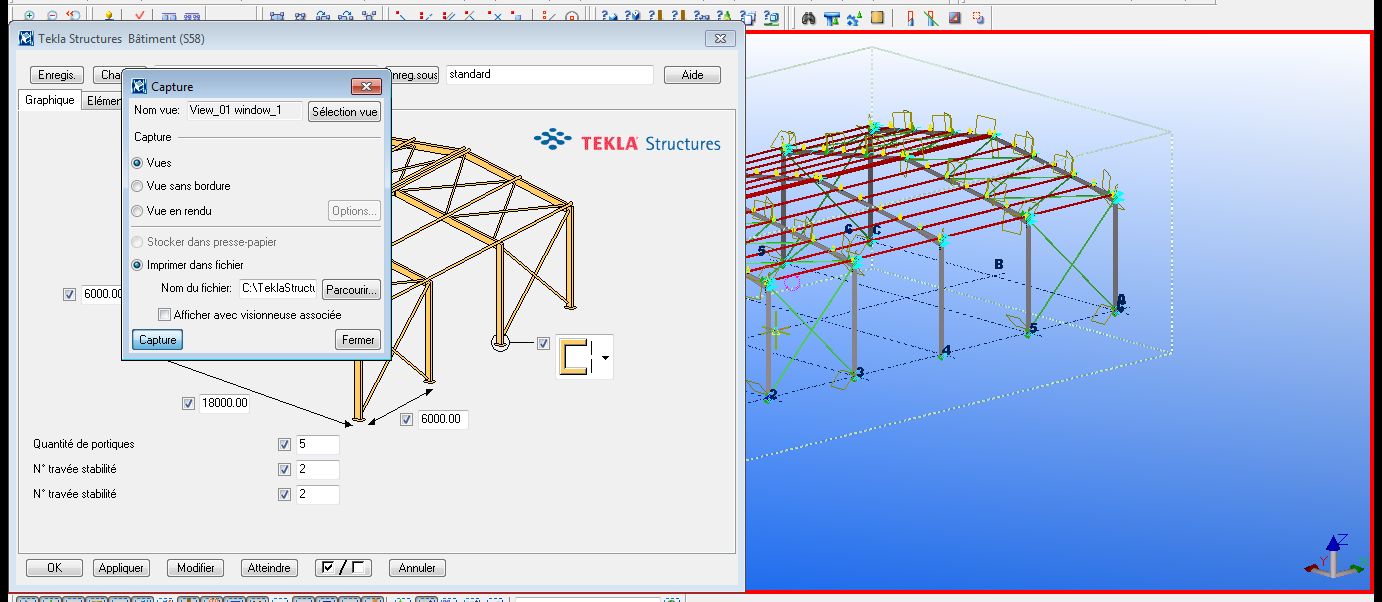
Task: Toggle checkbox beside 18000.00 dimension
Action: click(x=188, y=403)
